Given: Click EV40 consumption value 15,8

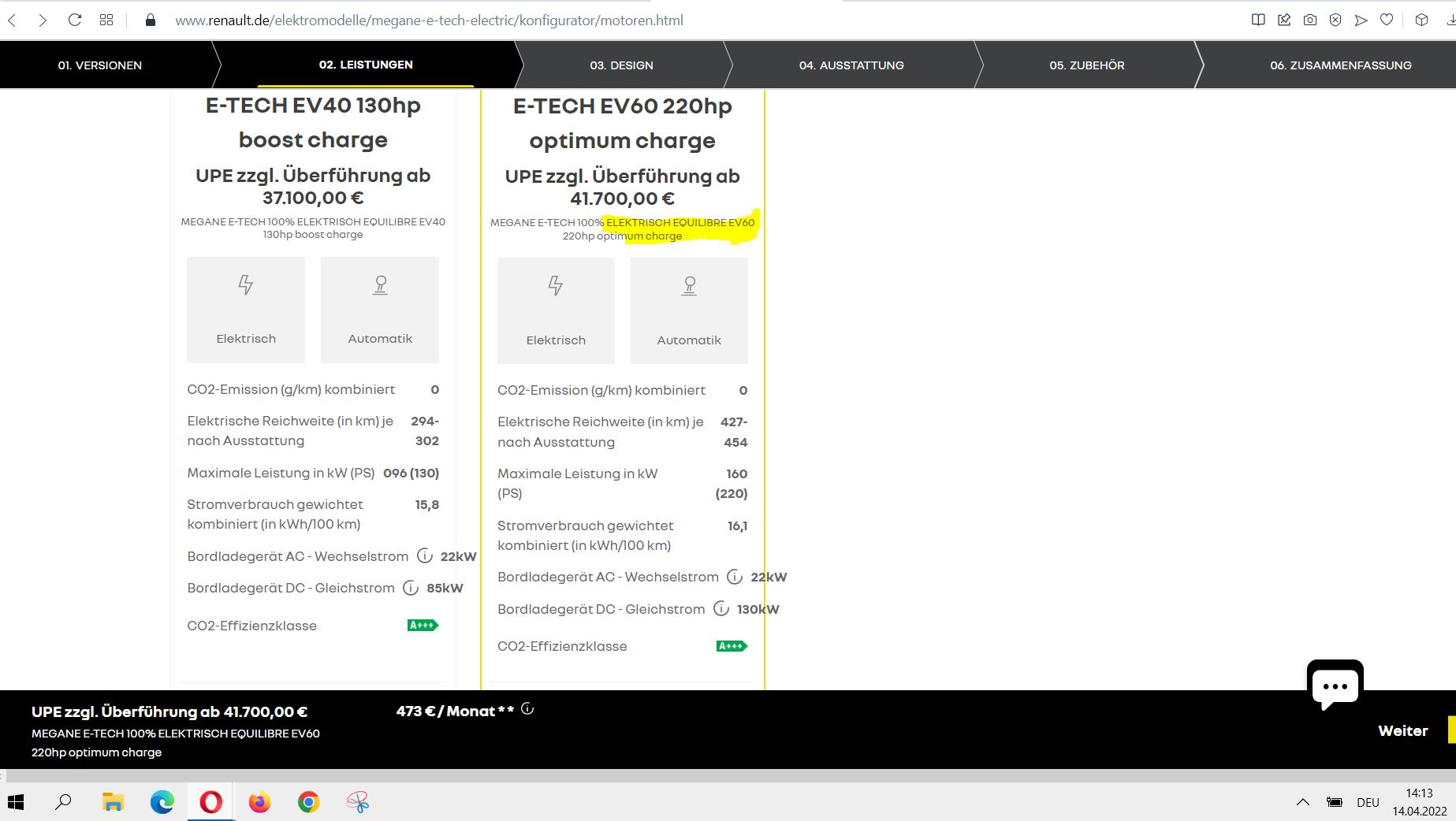Looking at the screenshot, I should 427,504.
